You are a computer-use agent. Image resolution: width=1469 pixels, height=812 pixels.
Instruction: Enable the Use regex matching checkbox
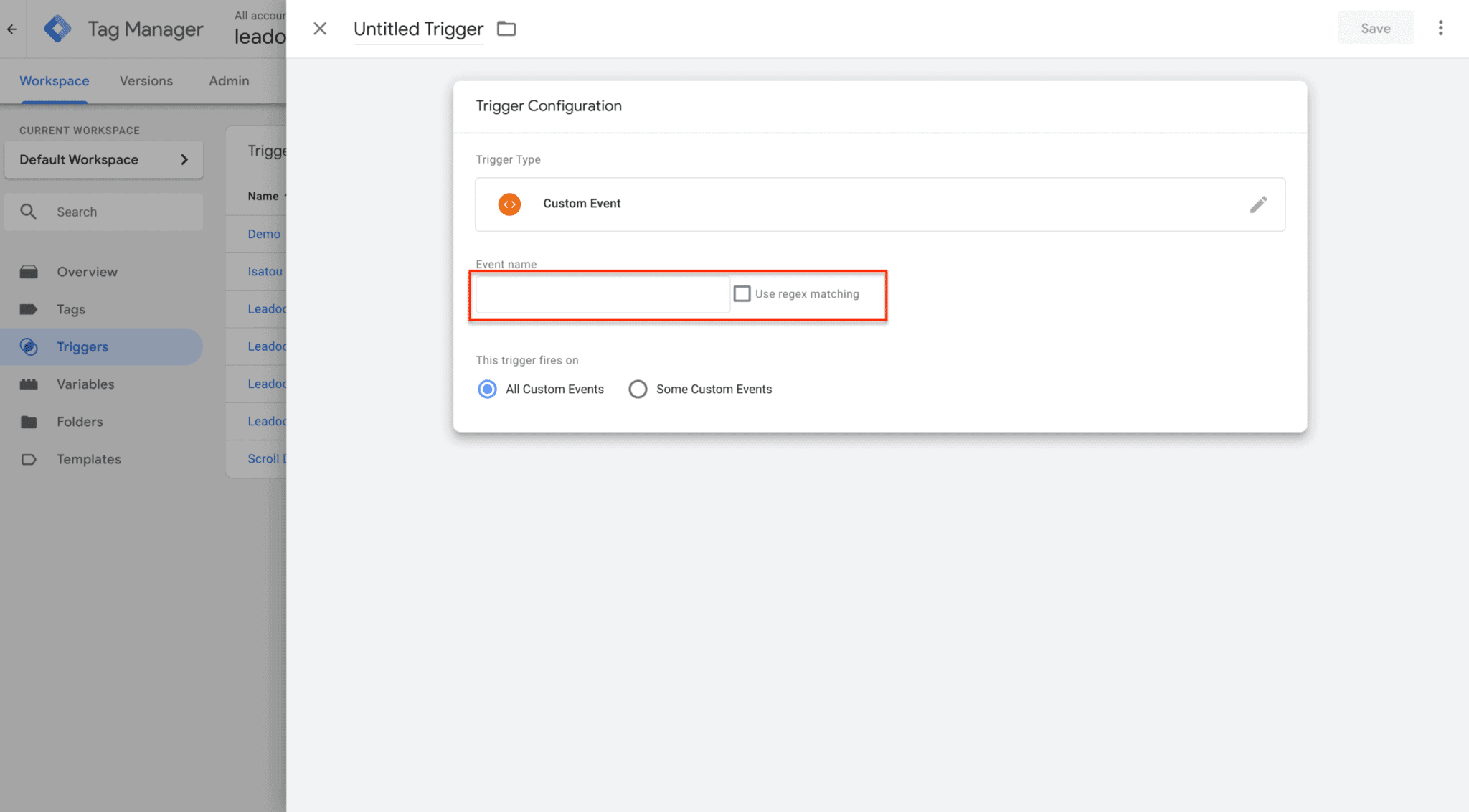pos(742,293)
